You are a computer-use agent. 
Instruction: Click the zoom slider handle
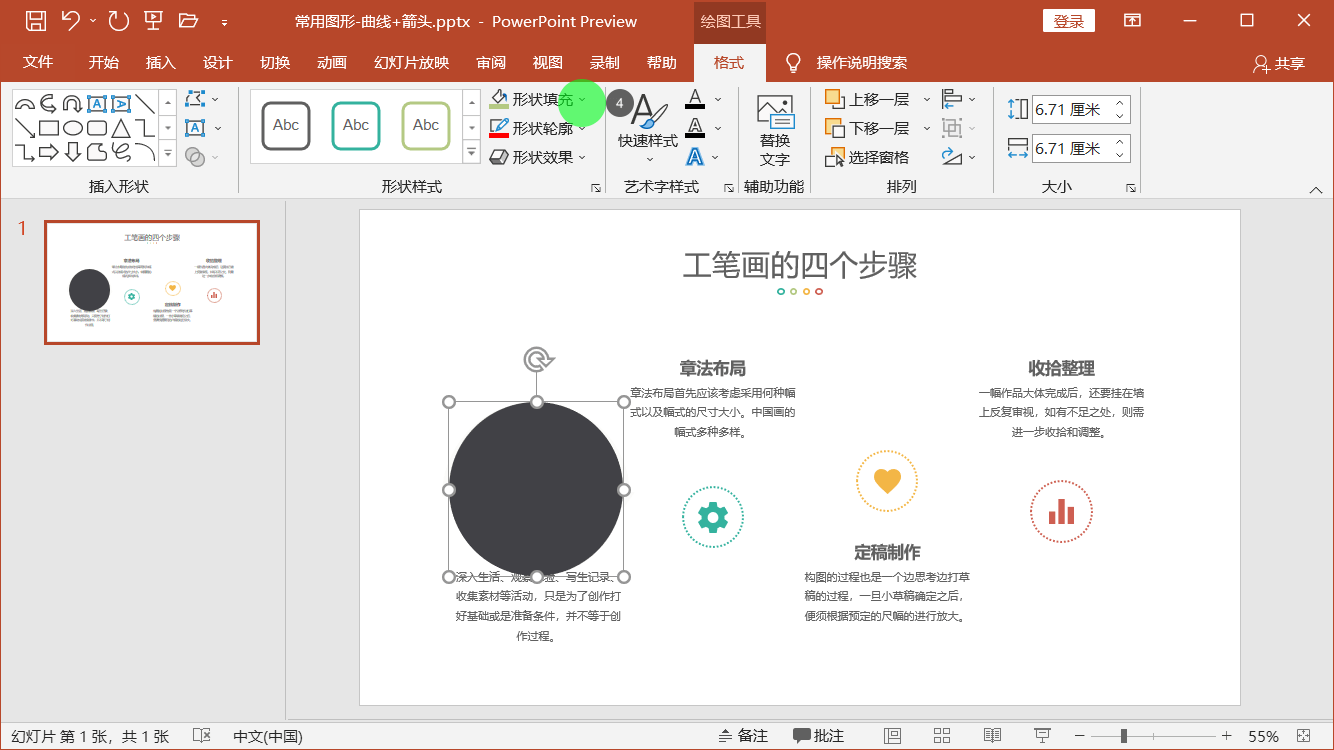1124,736
